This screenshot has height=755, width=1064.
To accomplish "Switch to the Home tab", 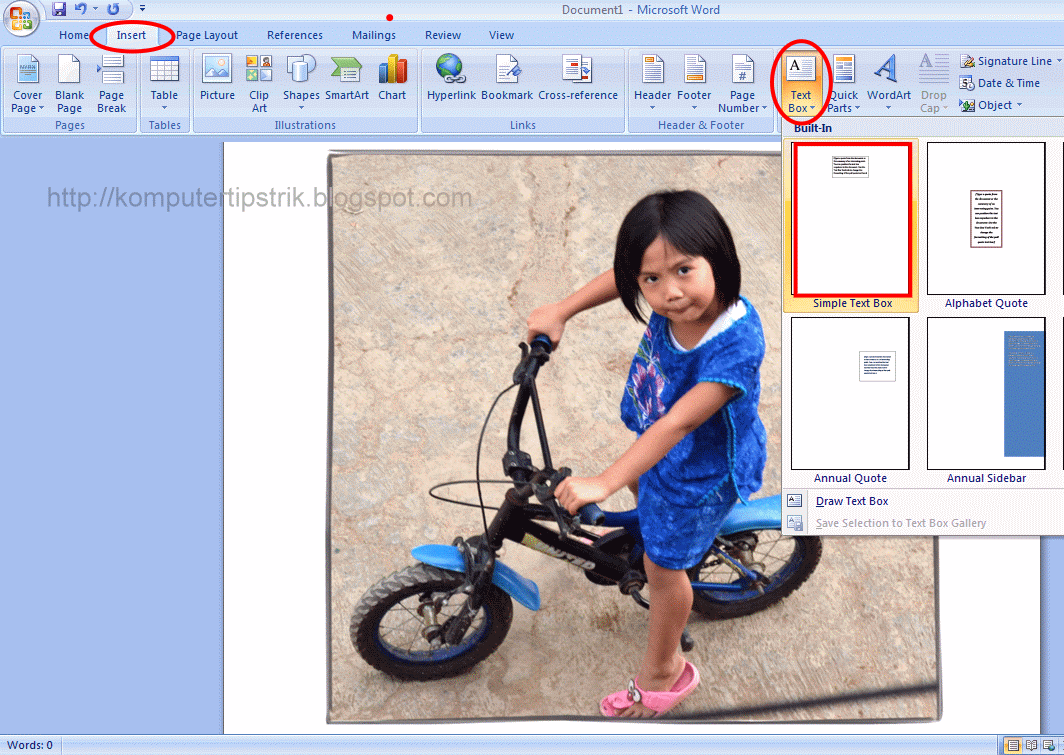I will tap(73, 35).
